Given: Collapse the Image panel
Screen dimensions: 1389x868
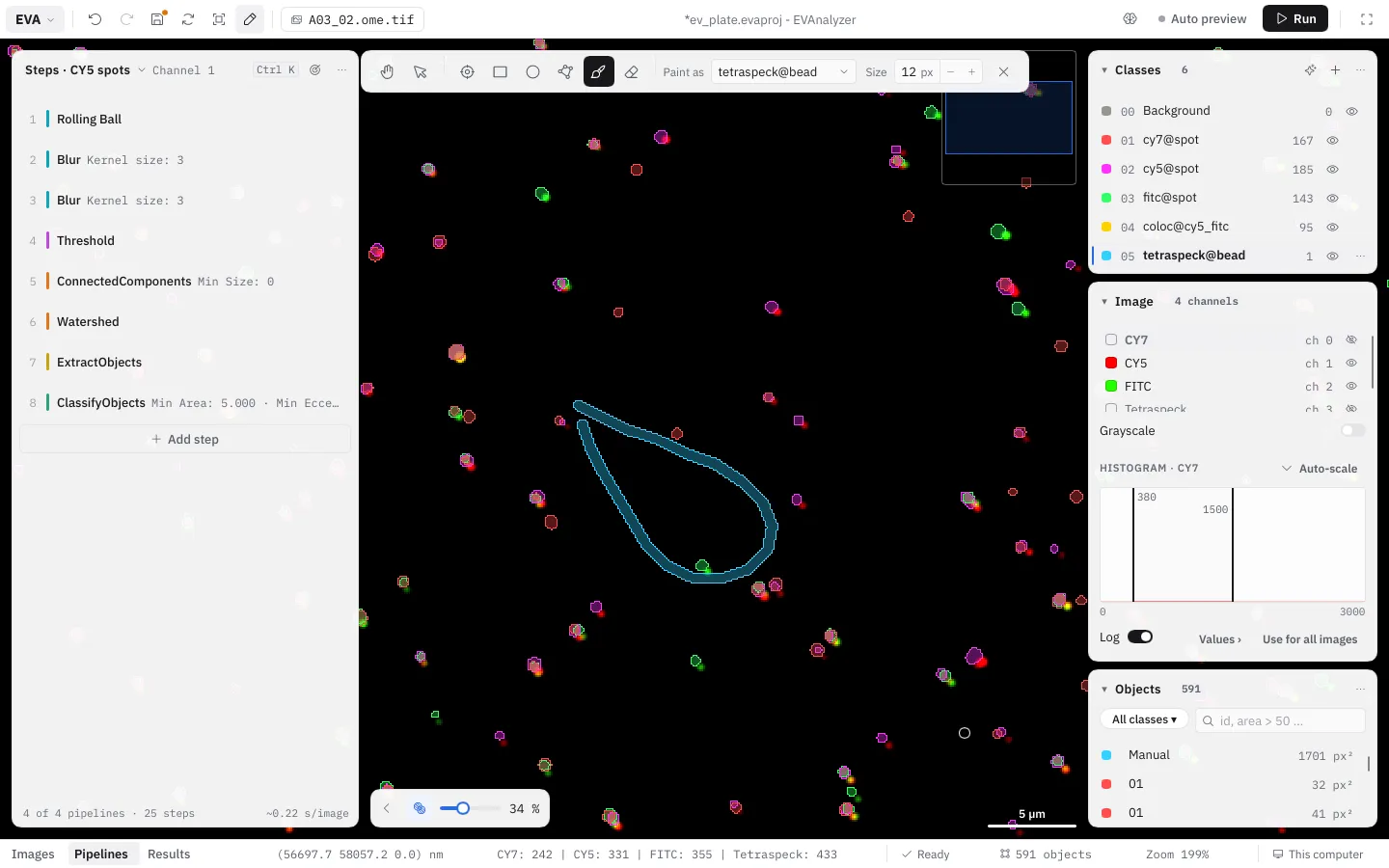Looking at the screenshot, I should point(1104,302).
